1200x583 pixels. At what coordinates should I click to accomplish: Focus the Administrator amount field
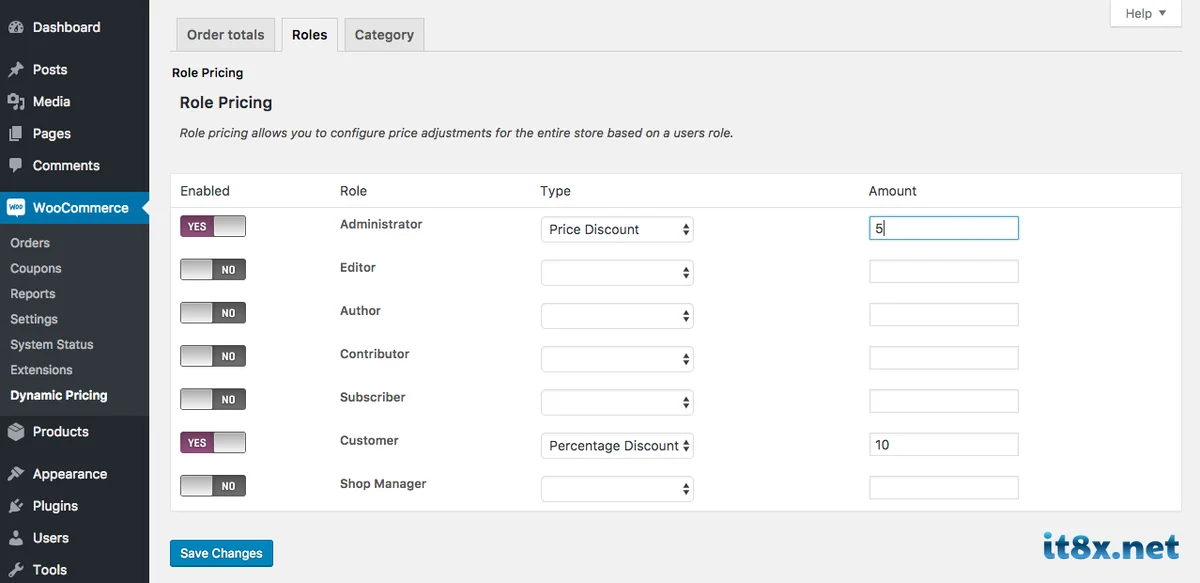(944, 228)
